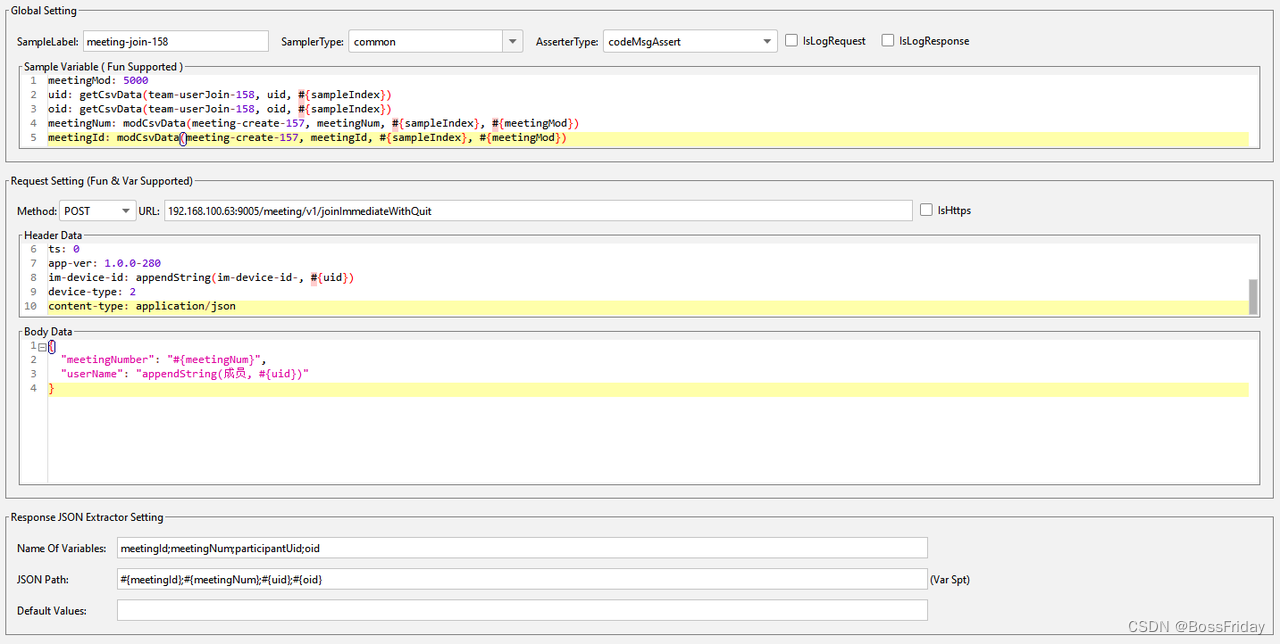
Task: Click the JSON Path input field
Action: (x=522, y=579)
